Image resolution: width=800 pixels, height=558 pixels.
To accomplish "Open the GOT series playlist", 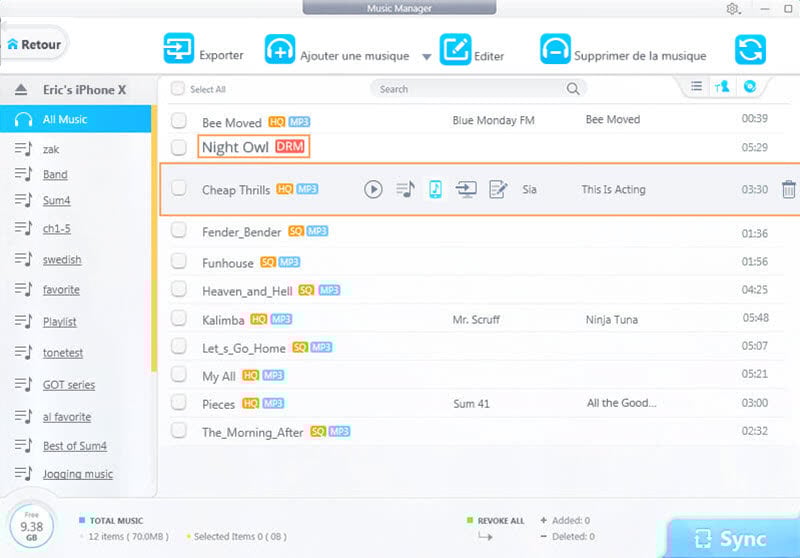I will coord(69,385).
